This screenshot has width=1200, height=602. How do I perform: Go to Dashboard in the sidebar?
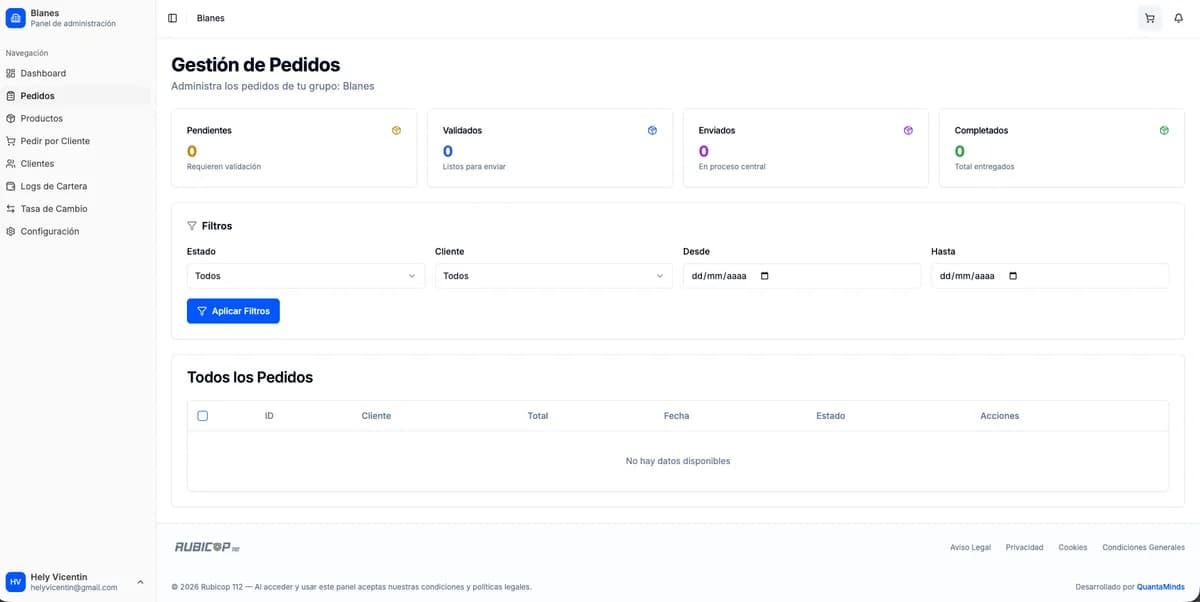click(43, 73)
